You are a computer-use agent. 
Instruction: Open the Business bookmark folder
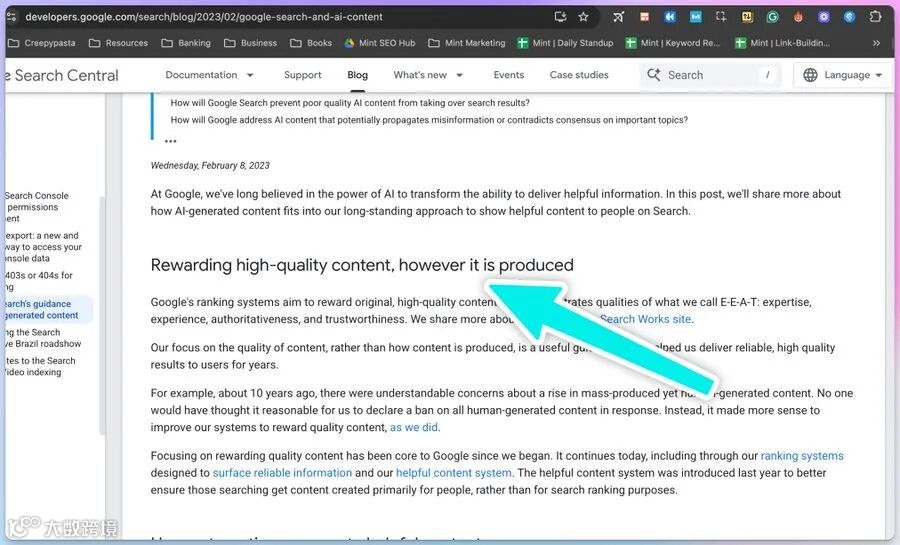point(250,43)
